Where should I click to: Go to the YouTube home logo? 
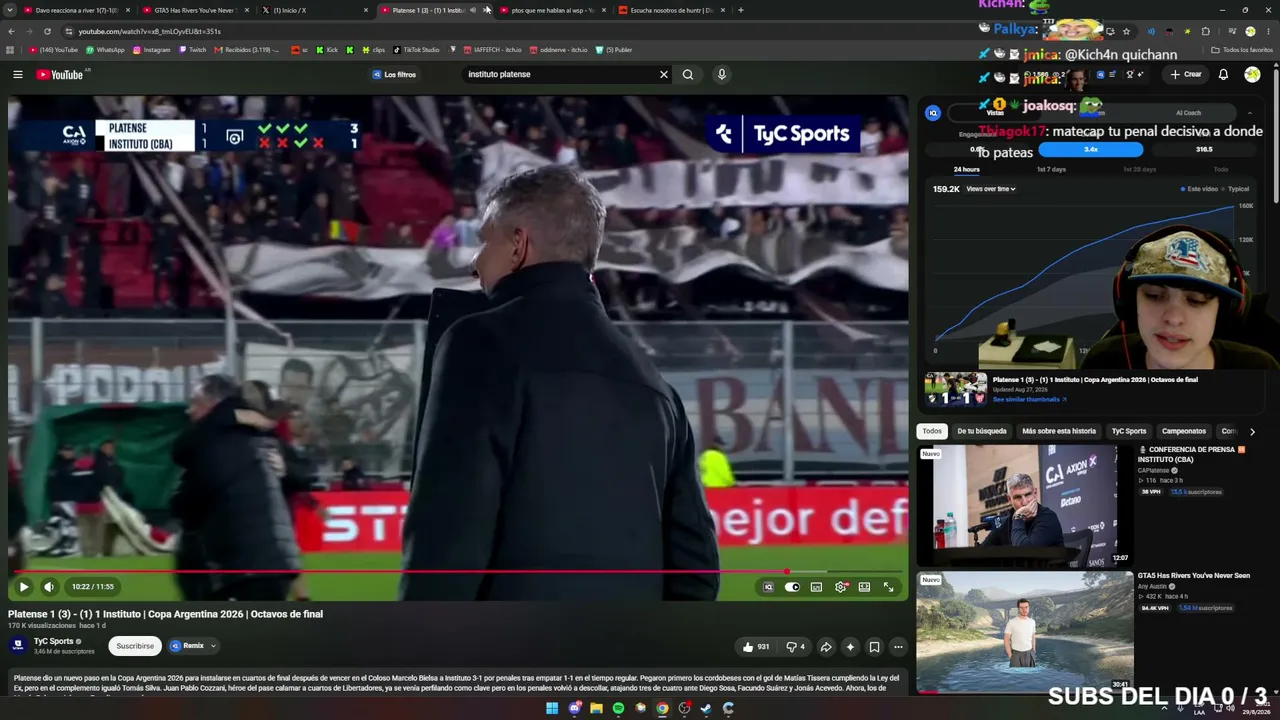[x=60, y=74]
